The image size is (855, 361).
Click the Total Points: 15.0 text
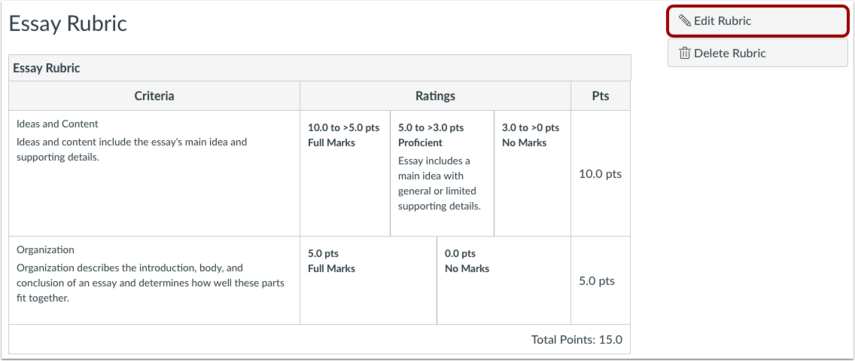click(x=577, y=340)
